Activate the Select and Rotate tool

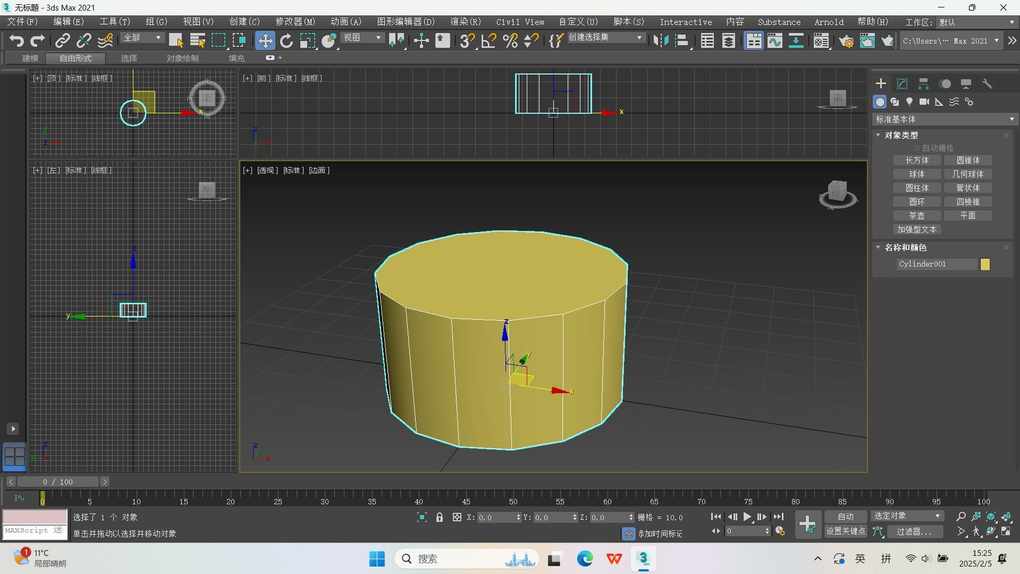287,41
